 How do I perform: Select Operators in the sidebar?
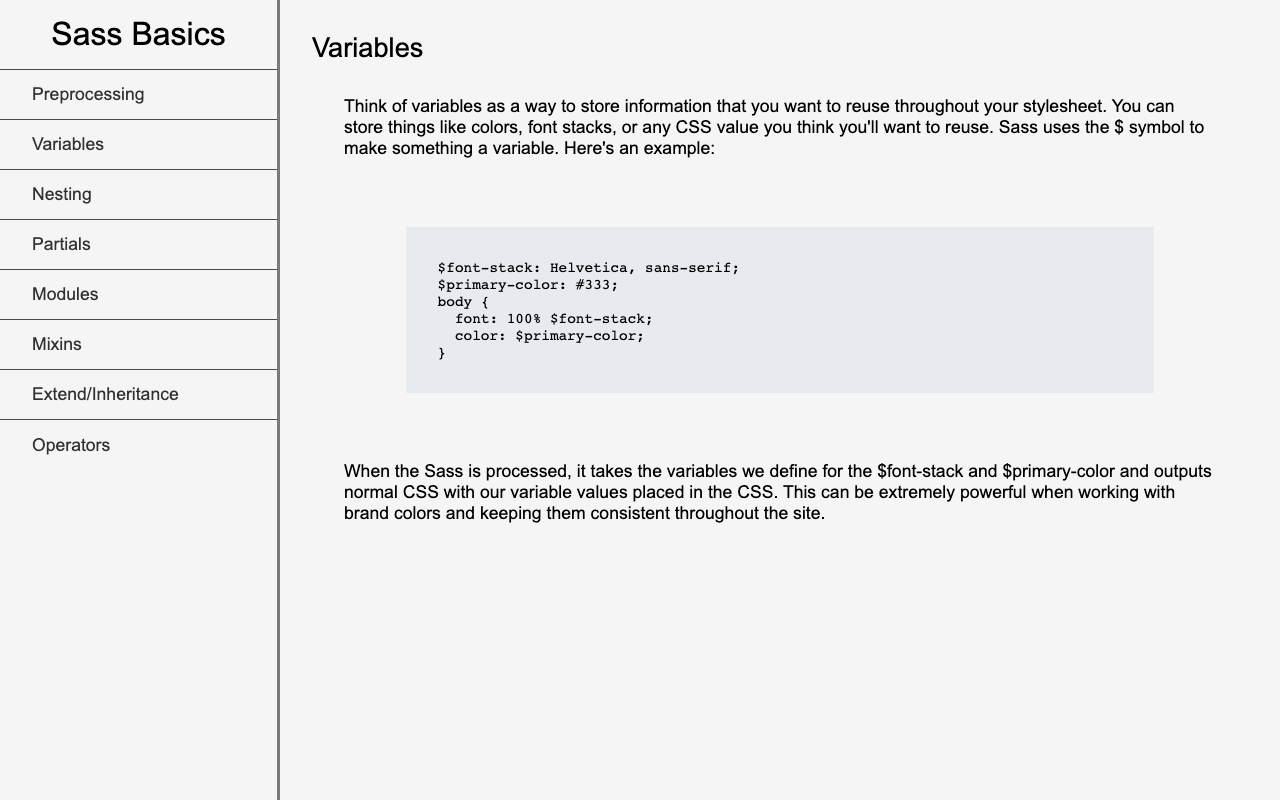tap(71, 445)
